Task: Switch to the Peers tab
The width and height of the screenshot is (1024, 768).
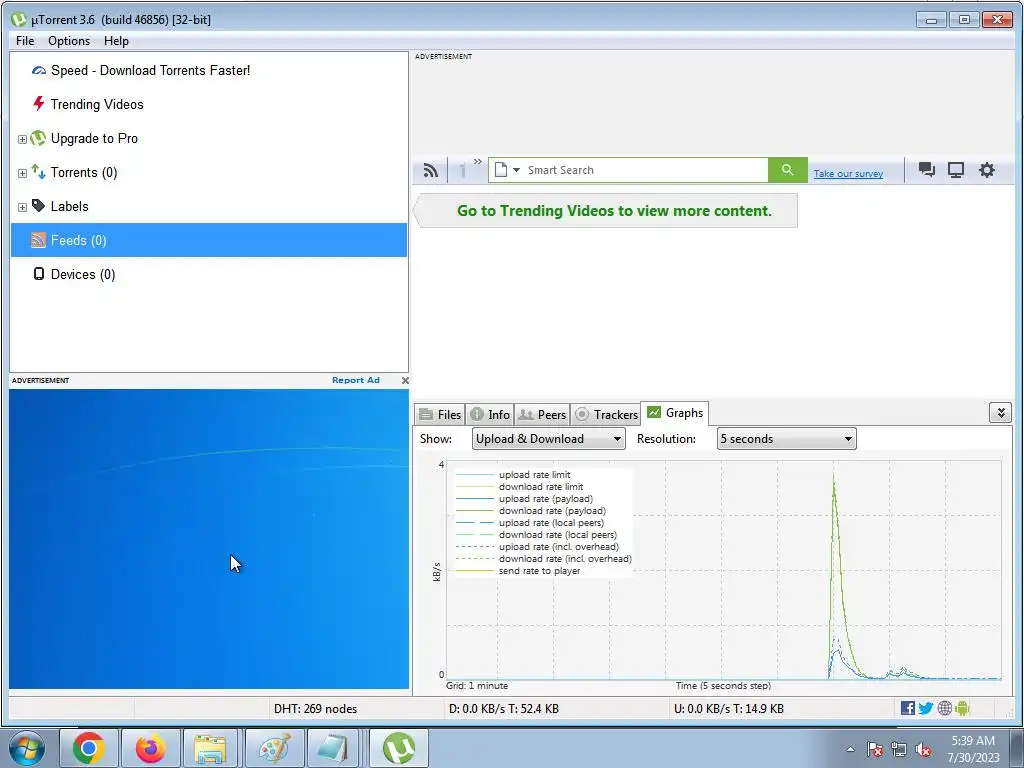Action: (x=542, y=414)
